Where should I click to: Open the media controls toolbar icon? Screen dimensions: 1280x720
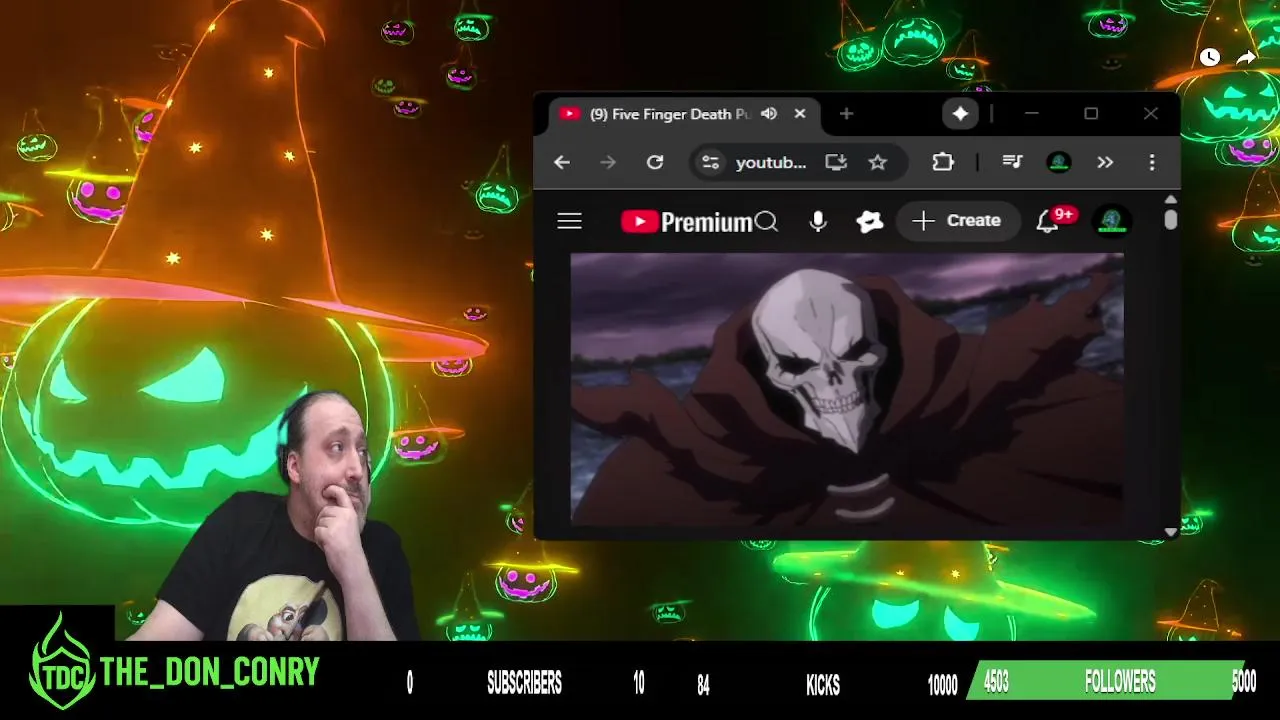[x=1011, y=162]
